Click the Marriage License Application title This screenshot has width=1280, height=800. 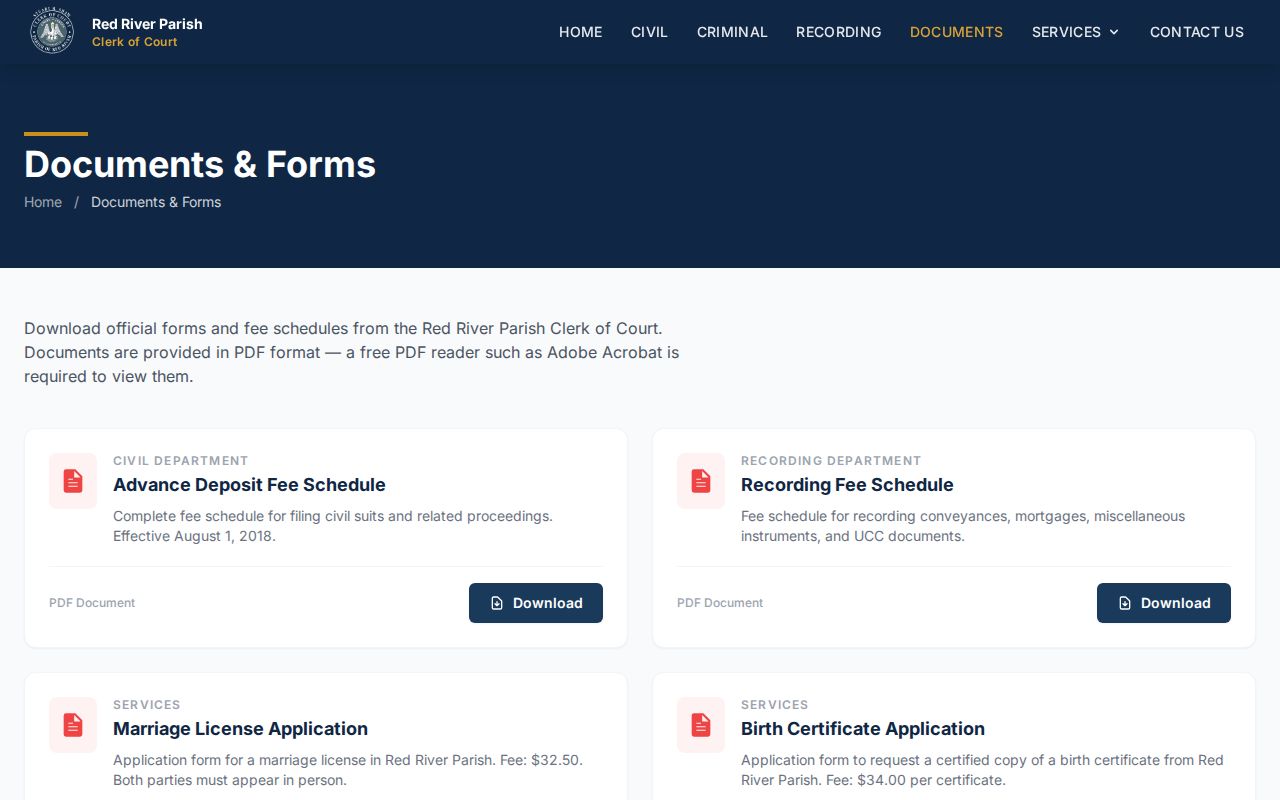240,729
